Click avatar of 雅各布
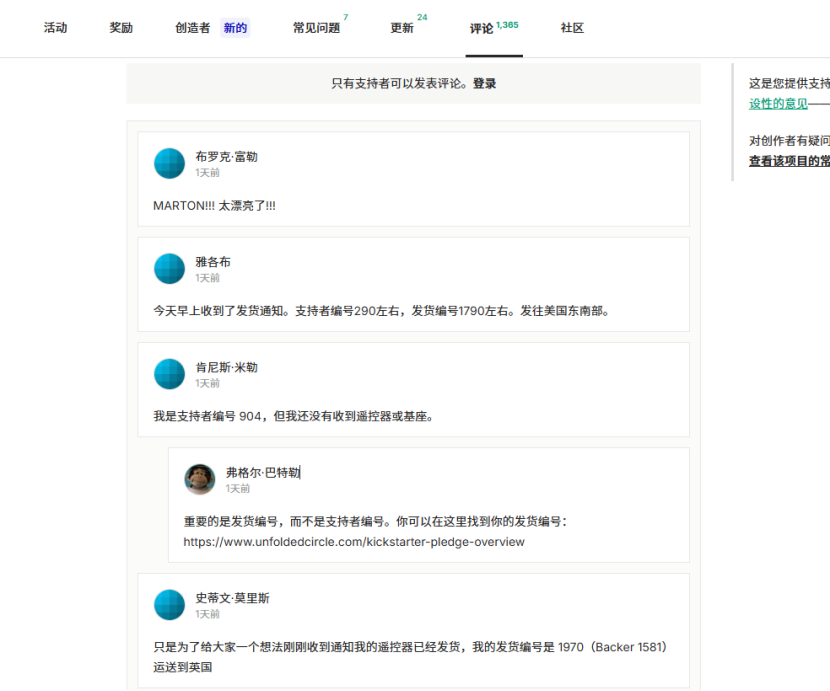The image size is (830, 691). coord(169,268)
